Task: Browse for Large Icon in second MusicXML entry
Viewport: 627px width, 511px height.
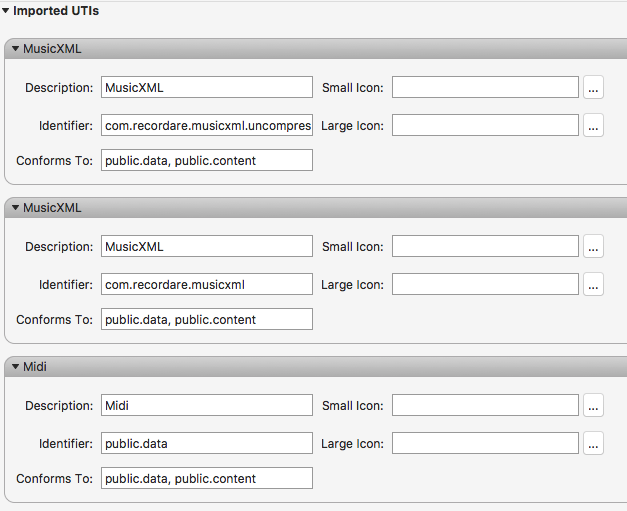Action: tap(593, 284)
